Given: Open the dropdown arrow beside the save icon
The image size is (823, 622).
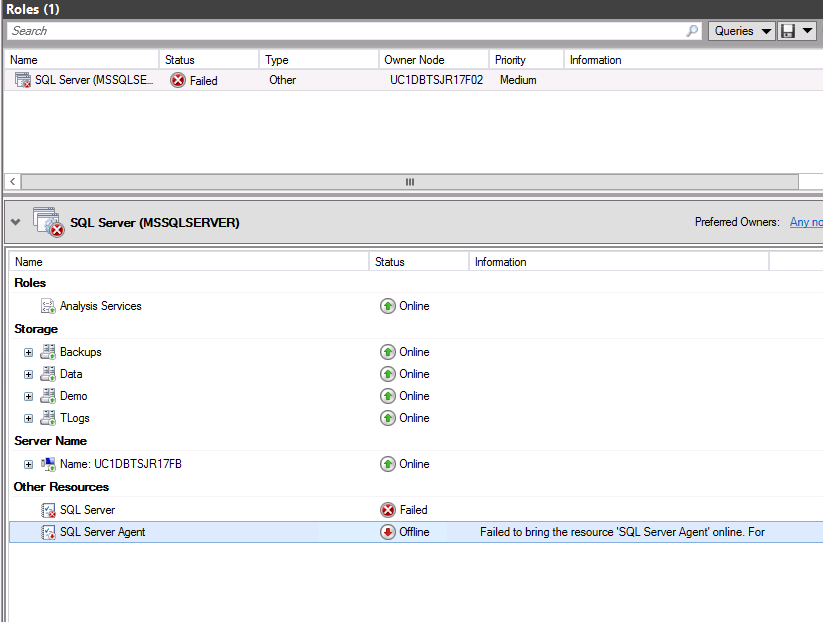Looking at the screenshot, I should pyautogui.click(x=807, y=31).
